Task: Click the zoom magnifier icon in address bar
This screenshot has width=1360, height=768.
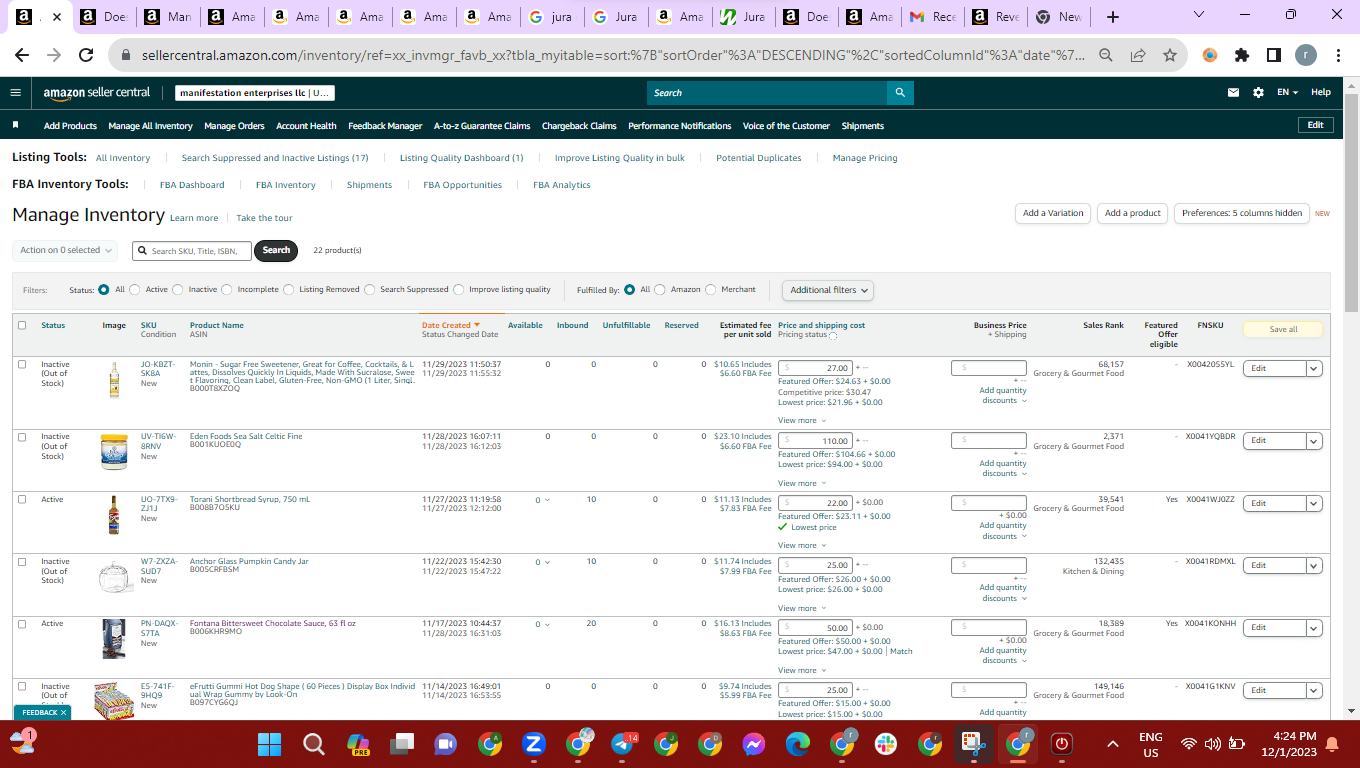Action: [x=1106, y=56]
